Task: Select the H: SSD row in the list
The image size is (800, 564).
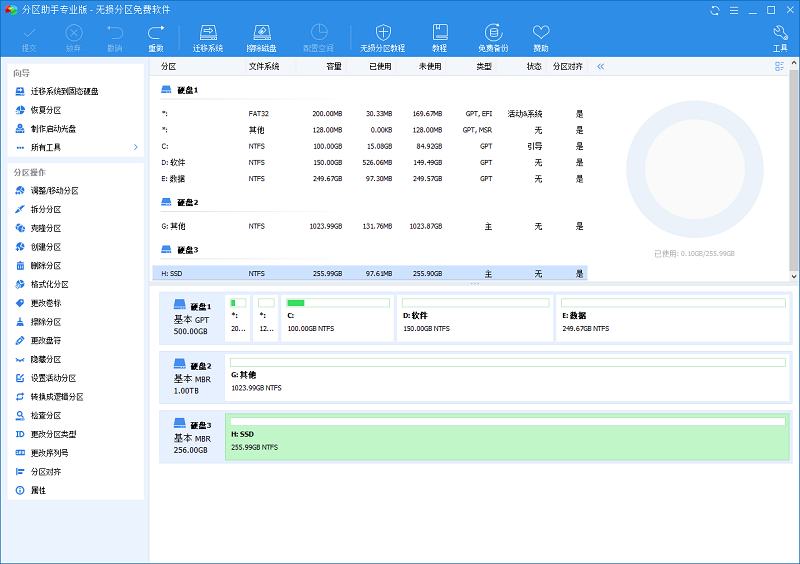Action: [370, 274]
